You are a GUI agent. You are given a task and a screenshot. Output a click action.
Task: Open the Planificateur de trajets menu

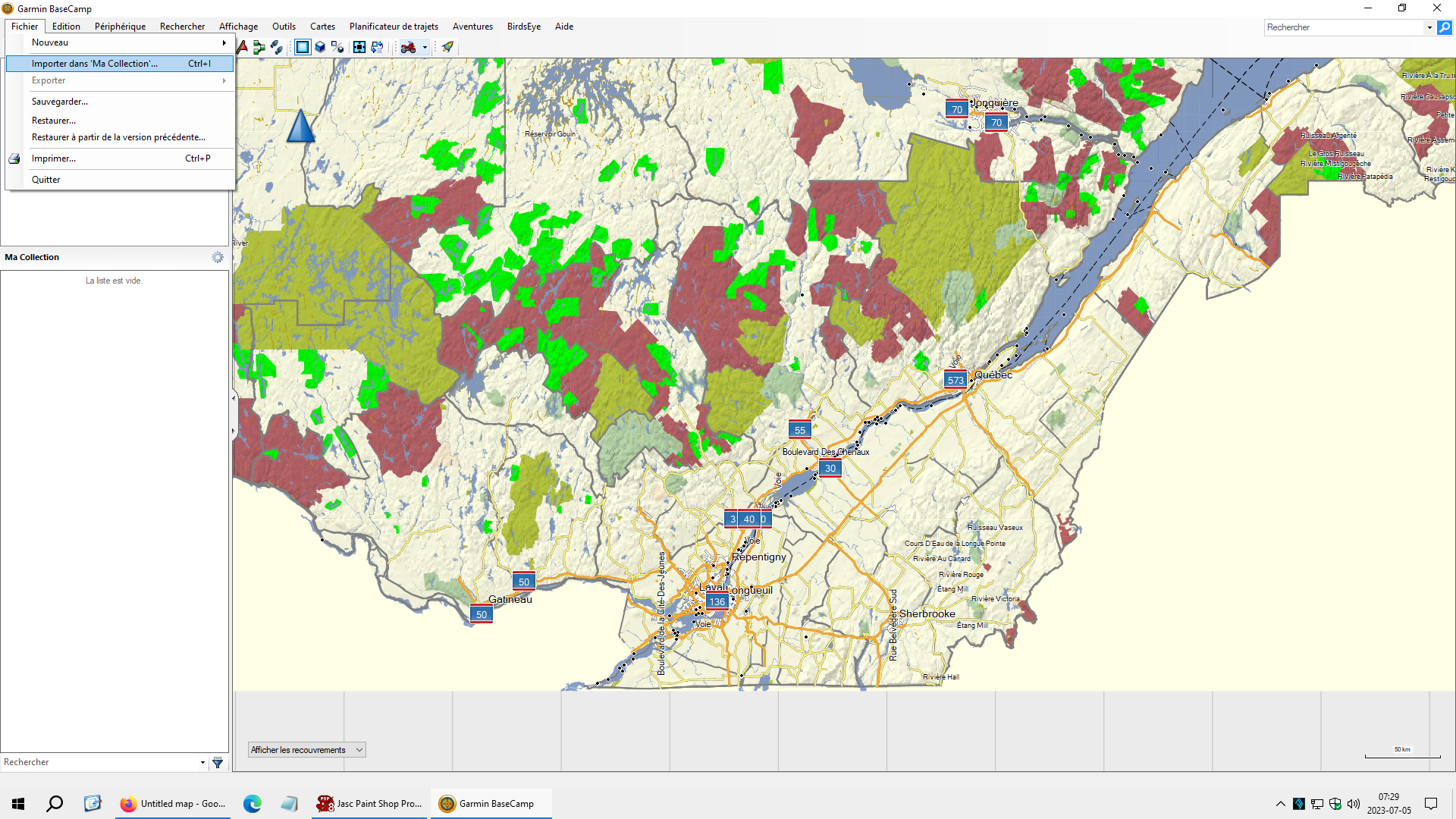(394, 27)
